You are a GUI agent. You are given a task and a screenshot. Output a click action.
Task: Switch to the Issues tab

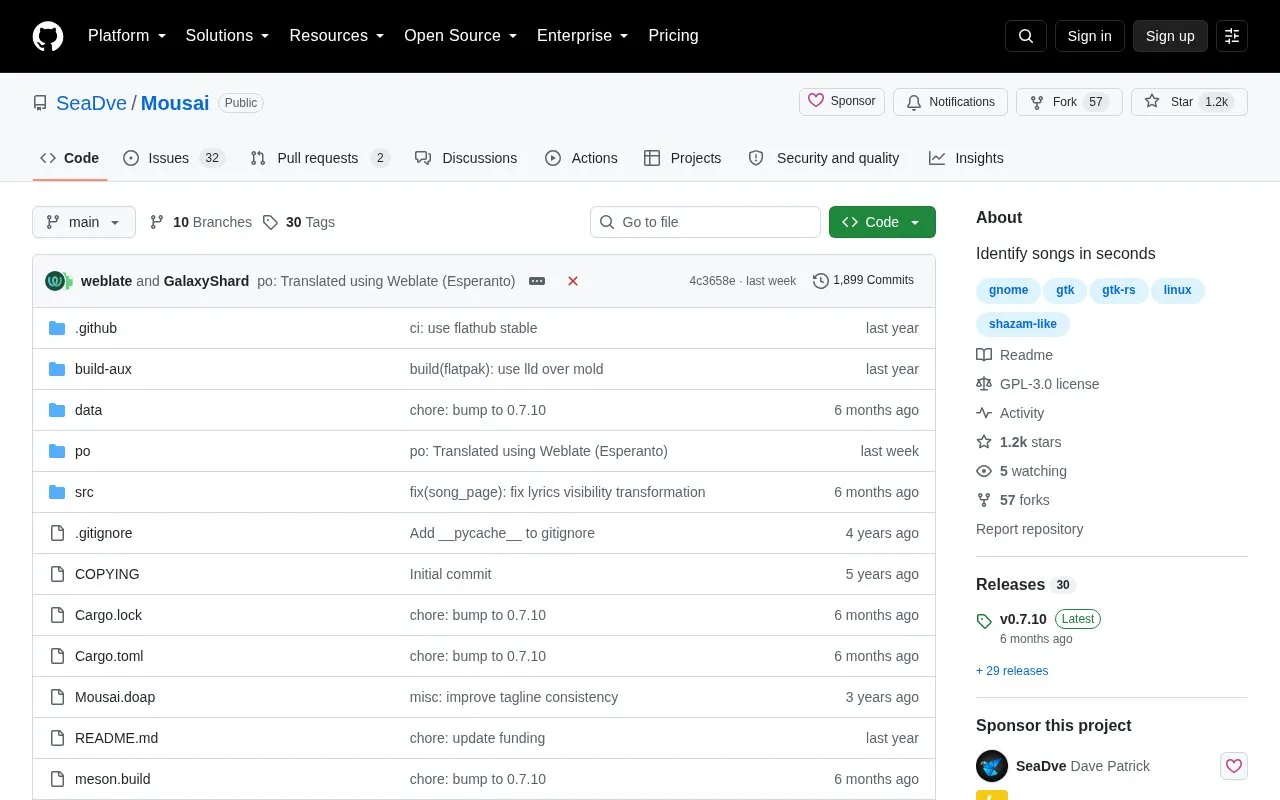coord(174,158)
